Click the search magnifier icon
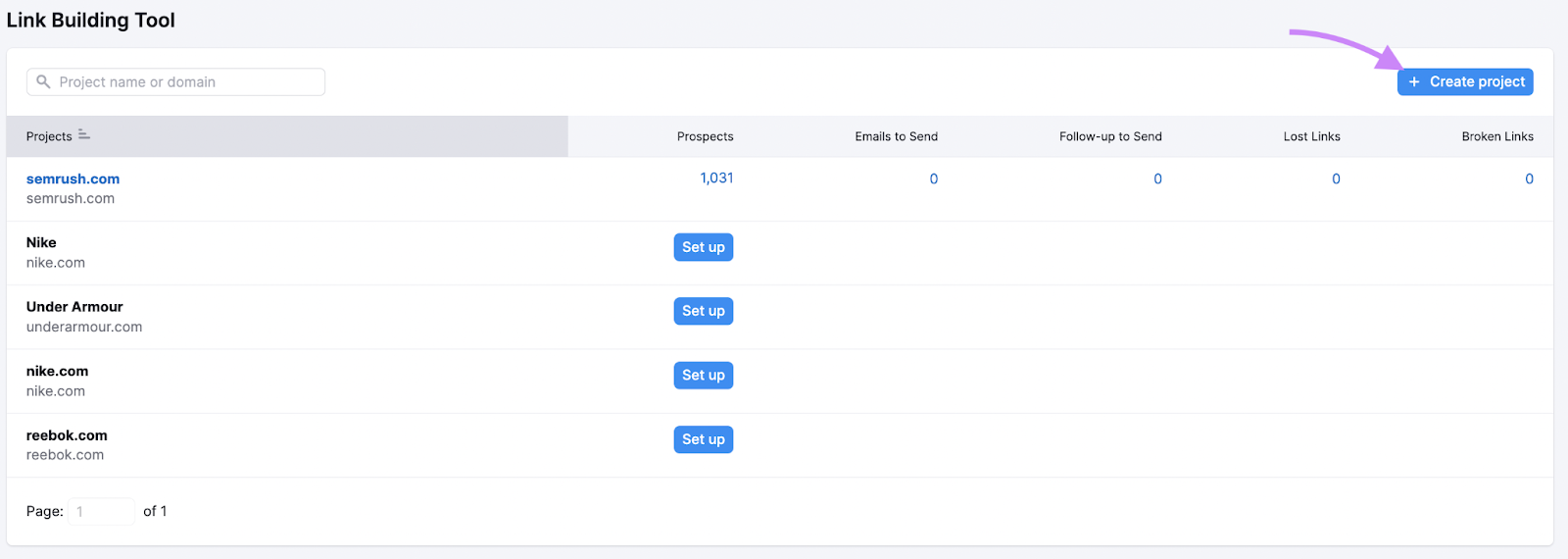Screen dimensions: 1568x559 (43, 82)
